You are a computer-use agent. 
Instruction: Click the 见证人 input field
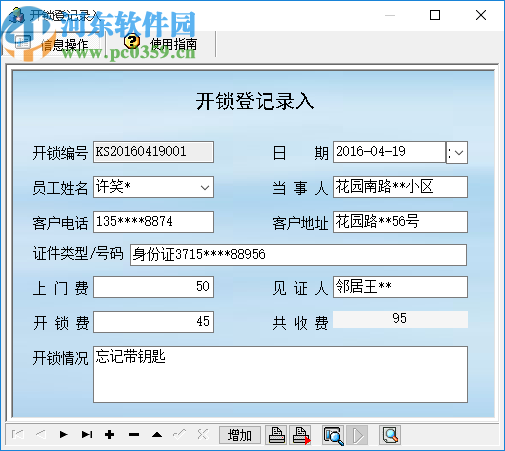400,287
